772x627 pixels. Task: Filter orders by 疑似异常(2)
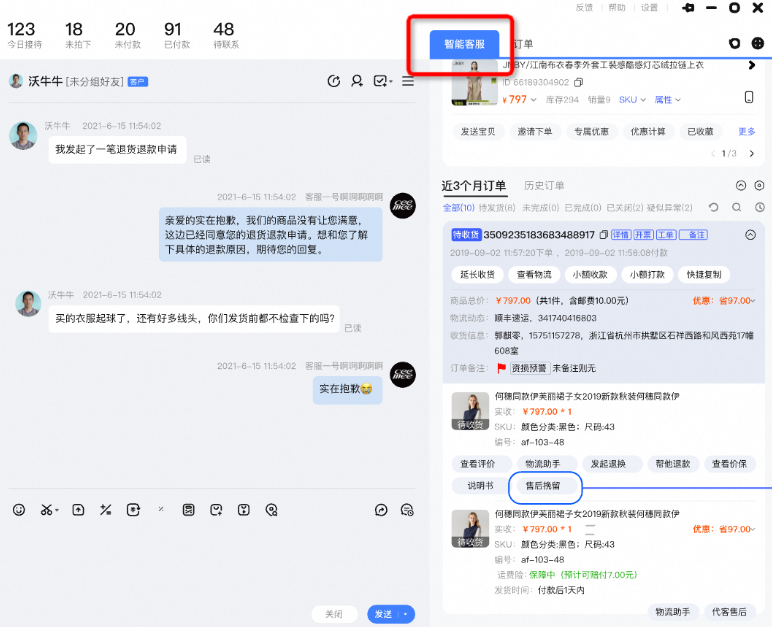coord(670,207)
